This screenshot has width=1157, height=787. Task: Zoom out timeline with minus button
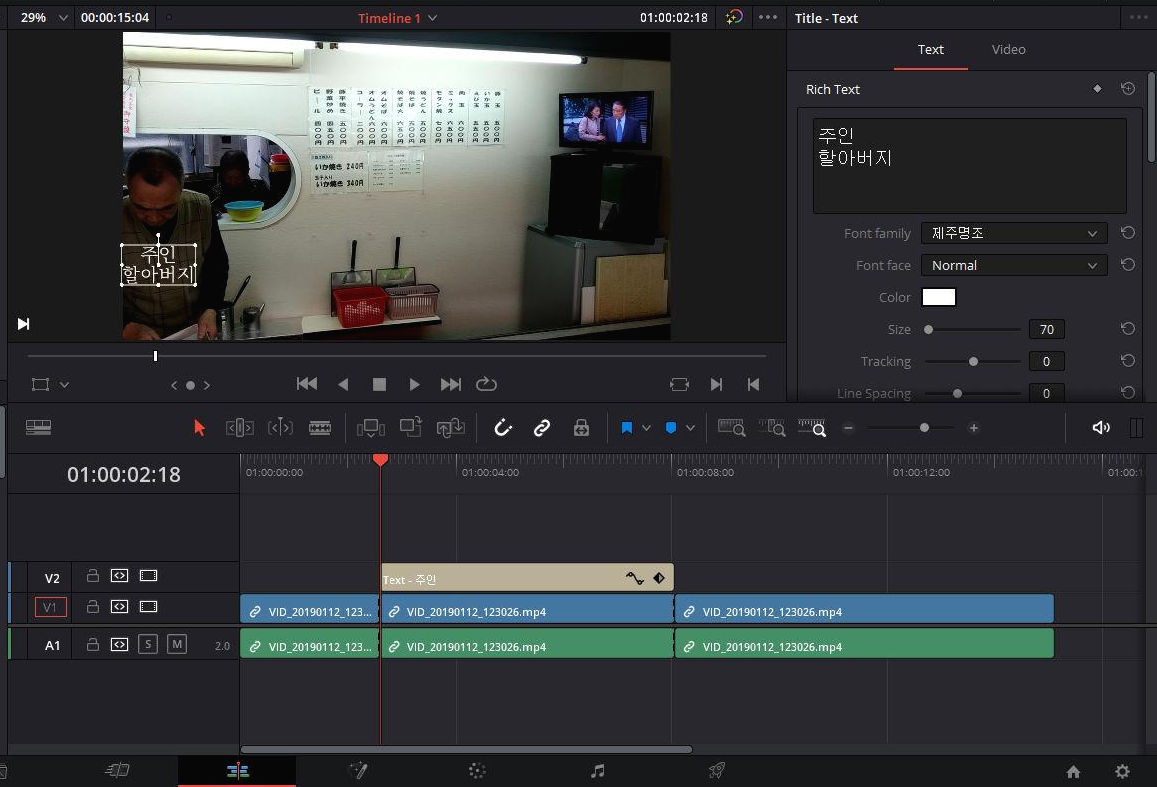[x=849, y=428]
